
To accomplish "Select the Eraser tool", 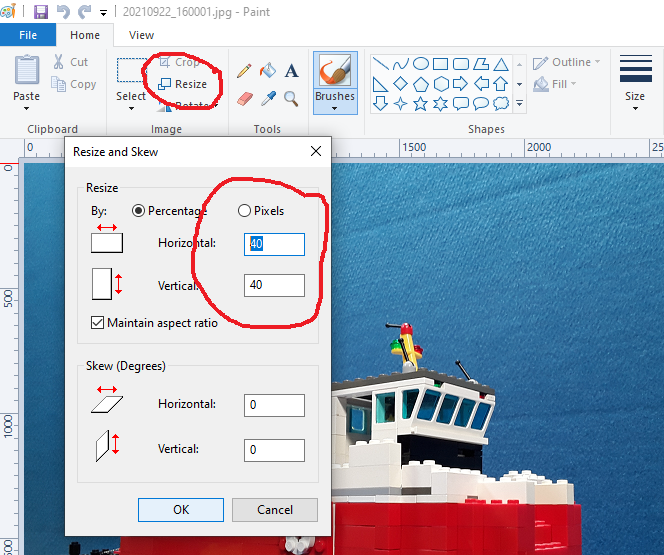I will point(244,98).
